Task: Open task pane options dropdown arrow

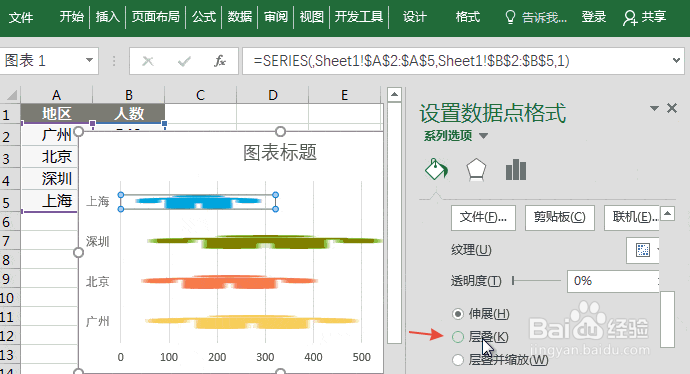Action: 654,108
